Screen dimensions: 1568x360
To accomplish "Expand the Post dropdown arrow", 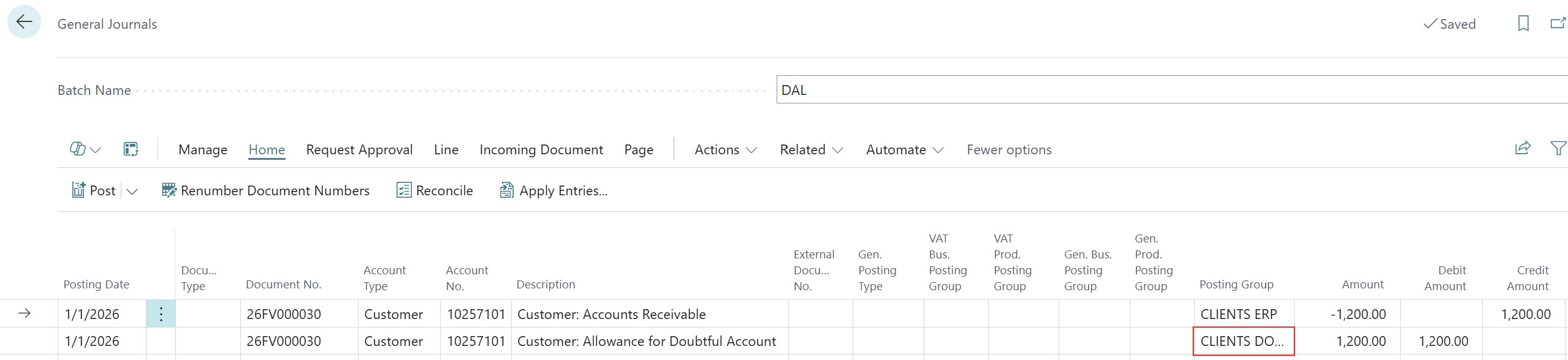I will [132, 192].
